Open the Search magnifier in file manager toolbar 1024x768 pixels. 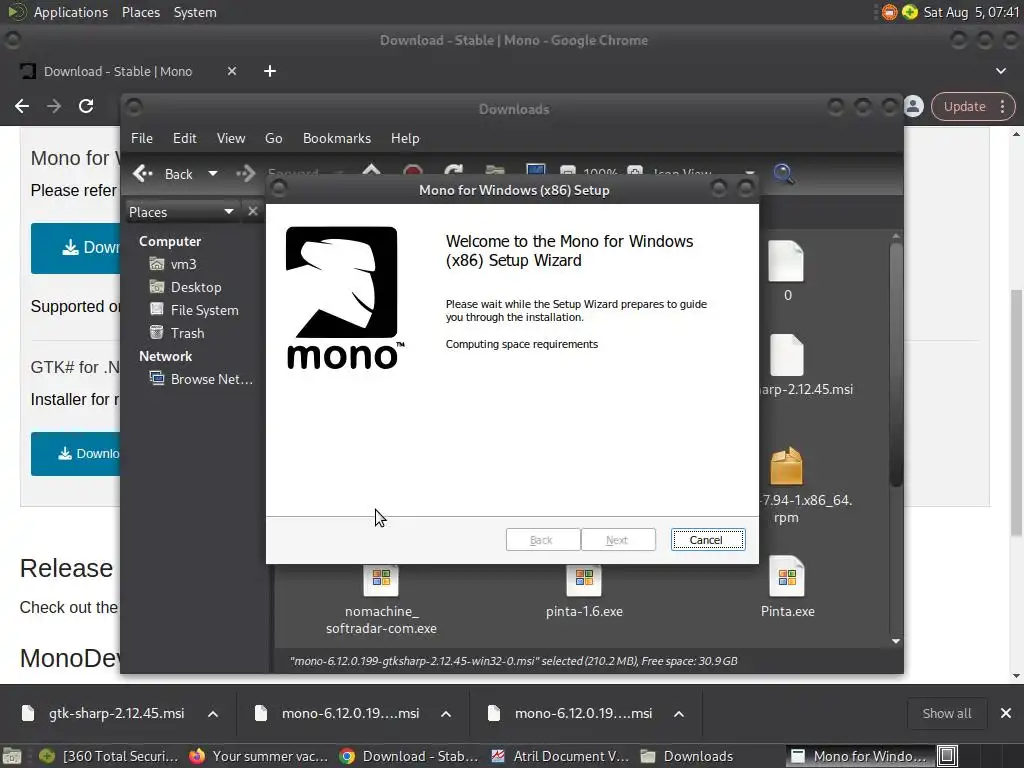coord(783,174)
